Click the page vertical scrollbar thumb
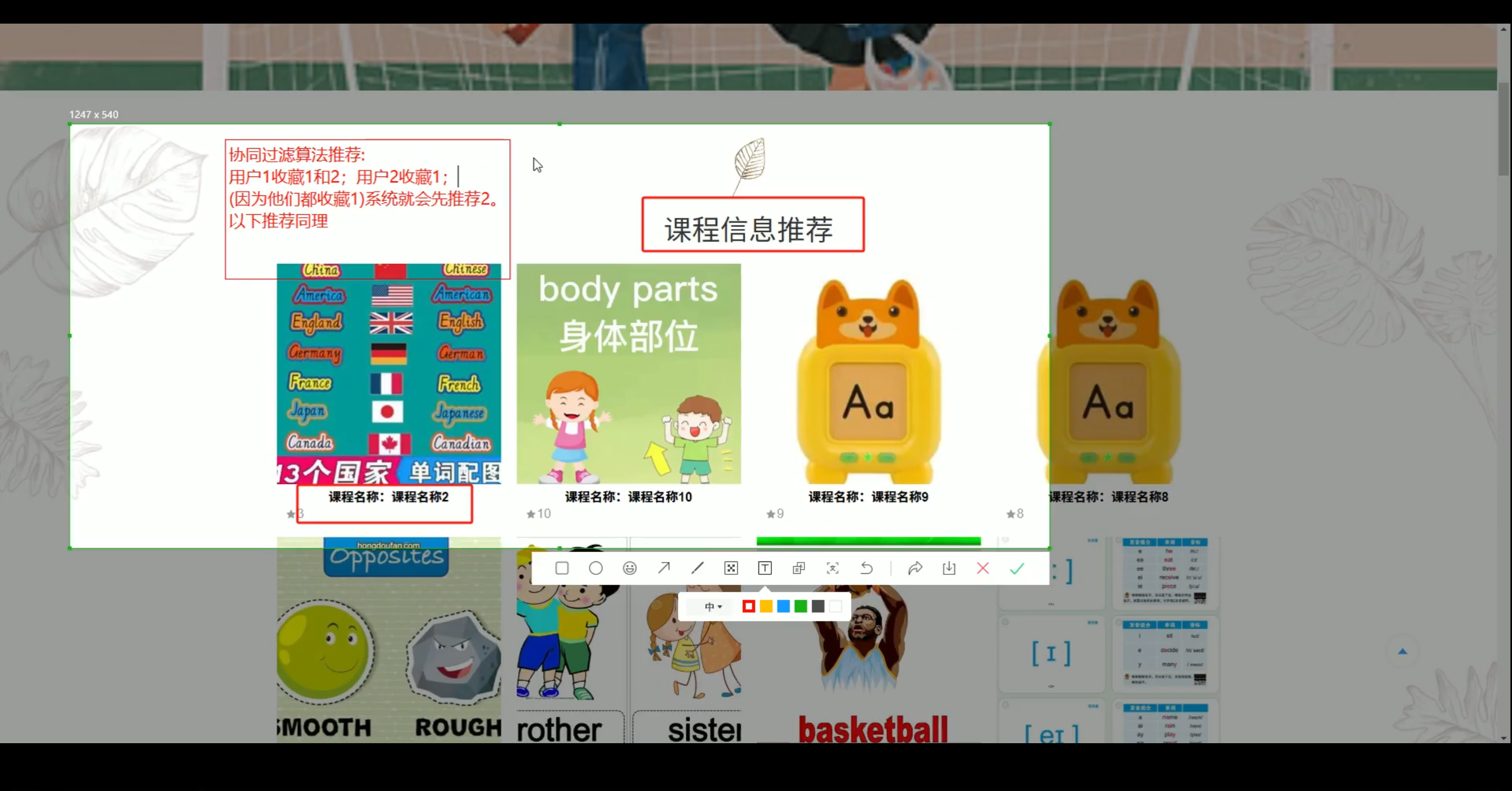1512x791 pixels. [1504, 129]
